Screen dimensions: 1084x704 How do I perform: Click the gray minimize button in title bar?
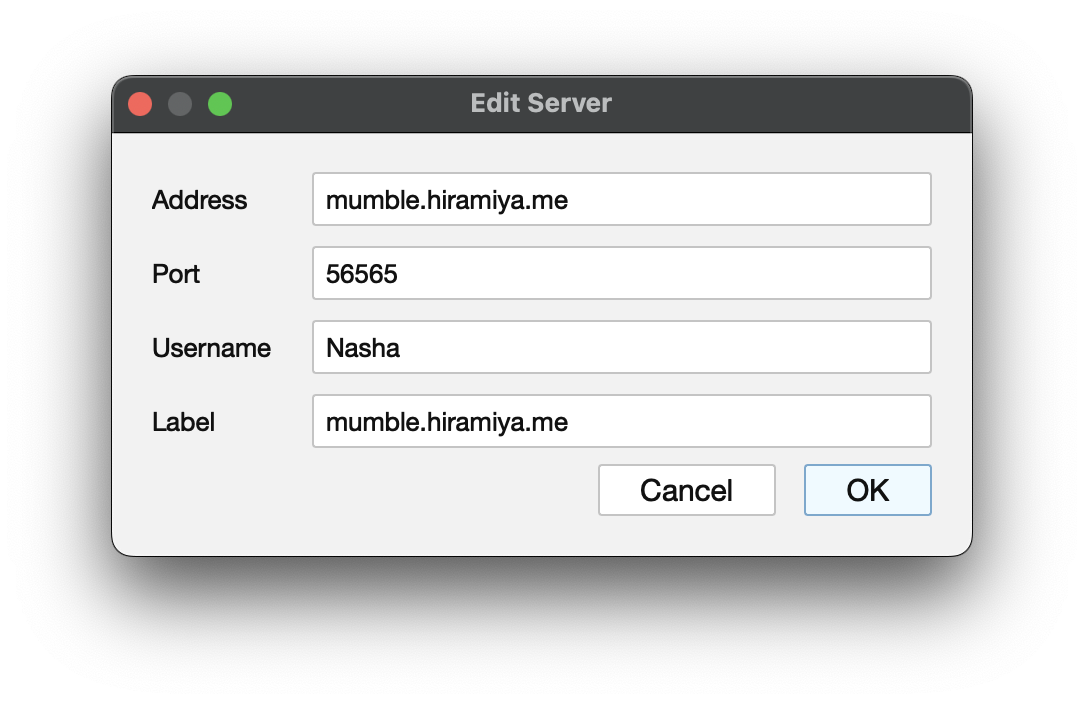[x=180, y=104]
